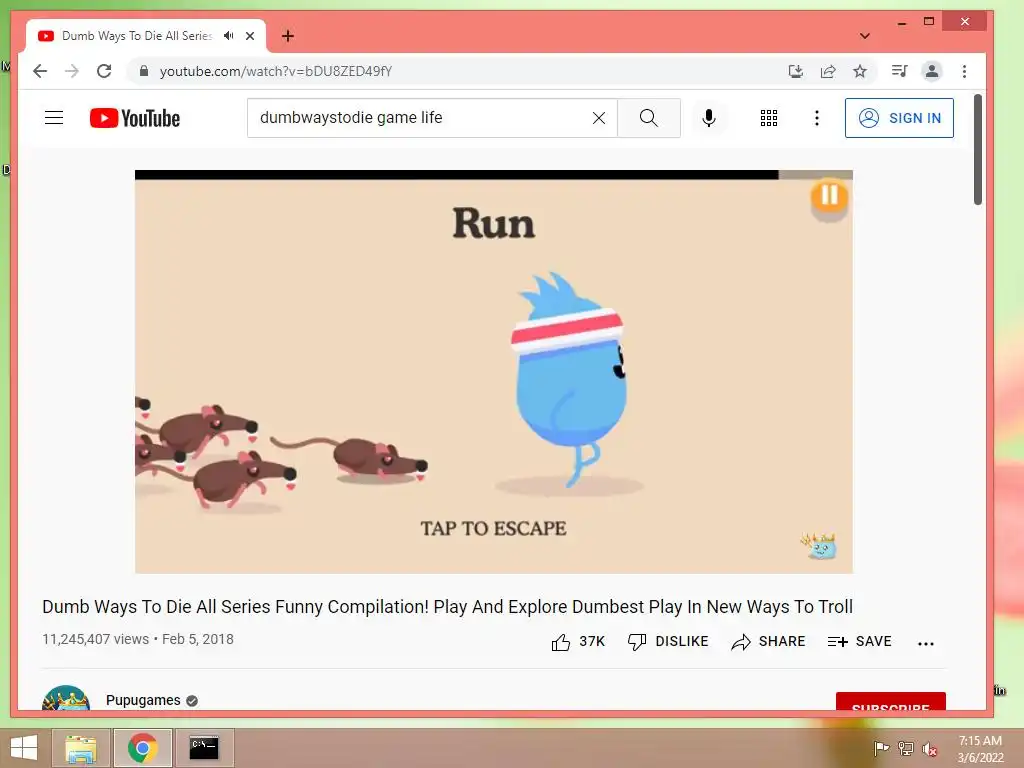Open Command Prompt from taskbar
Viewport: 1024px width, 768px height.
click(x=204, y=748)
